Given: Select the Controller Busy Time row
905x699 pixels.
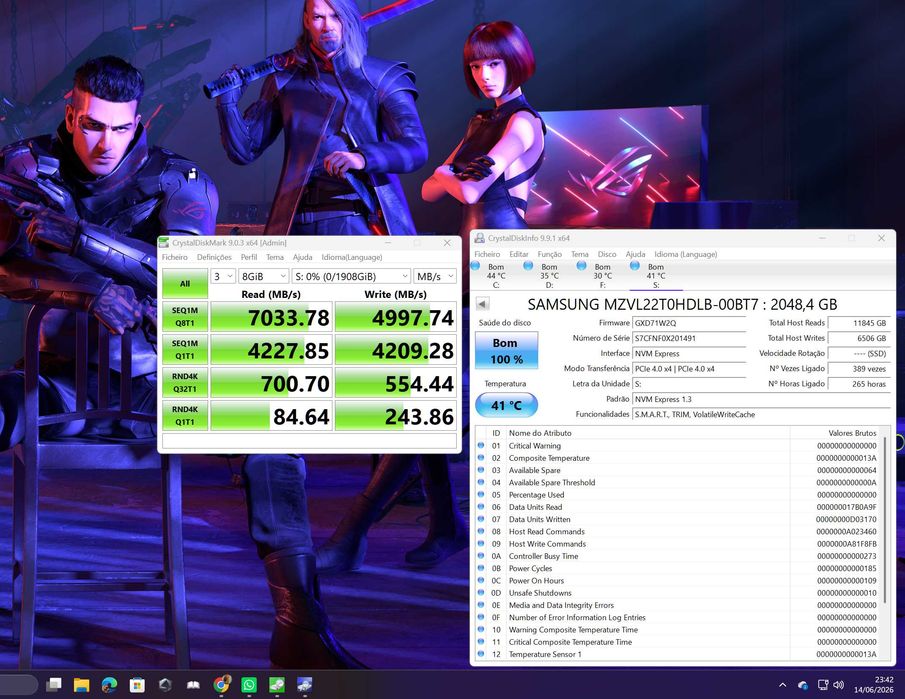Looking at the screenshot, I should (x=678, y=556).
